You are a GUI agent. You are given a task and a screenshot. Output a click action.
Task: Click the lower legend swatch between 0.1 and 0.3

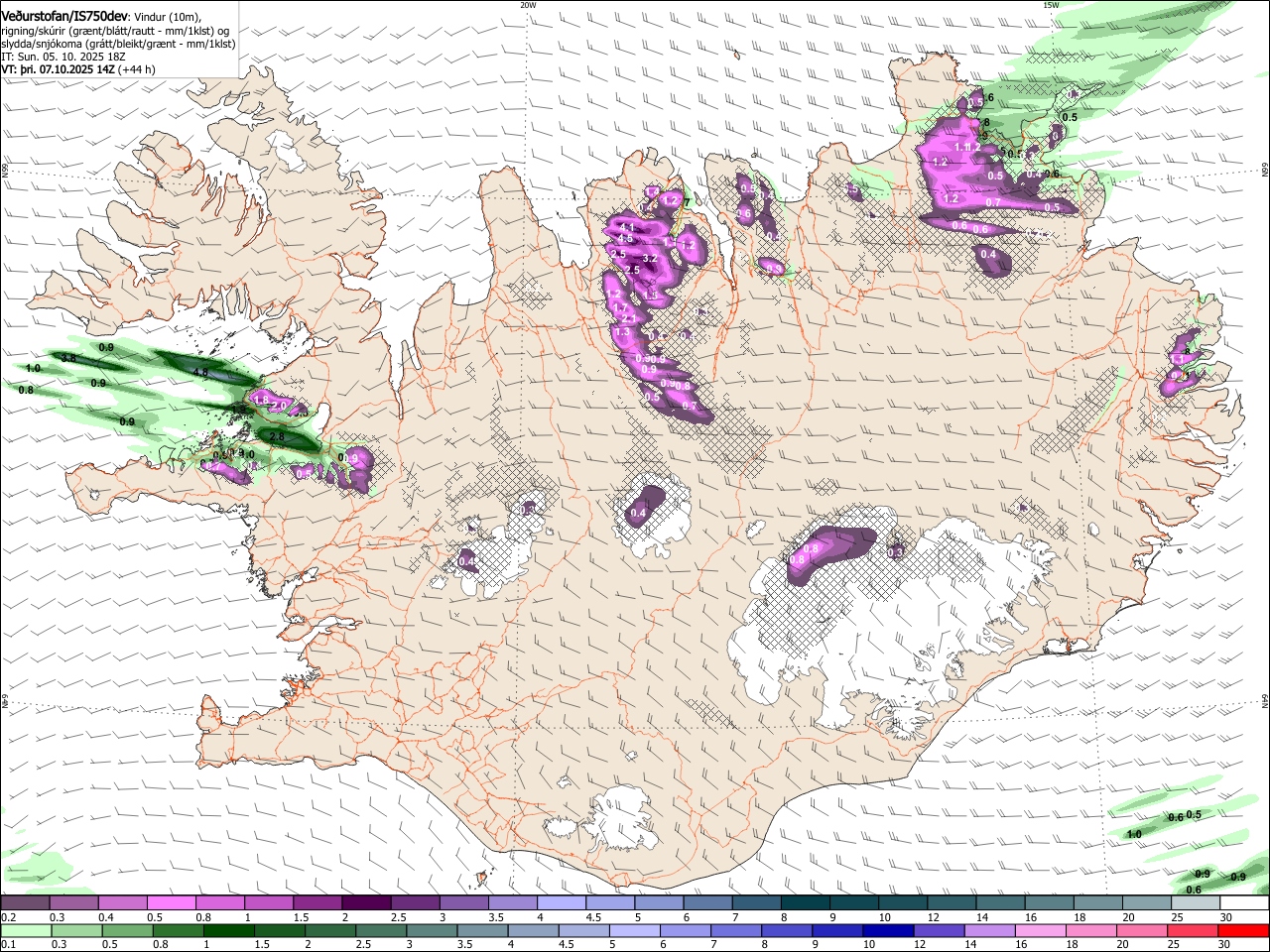pyautogui.click(x=25, y=931)
